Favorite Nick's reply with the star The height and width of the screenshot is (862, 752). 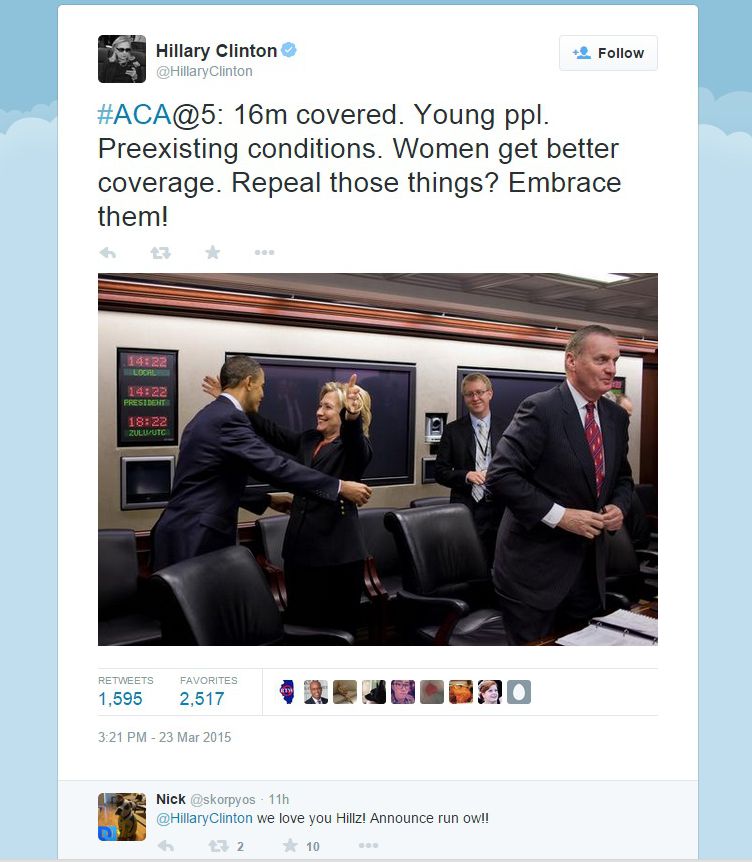click(x=290, y=845)
